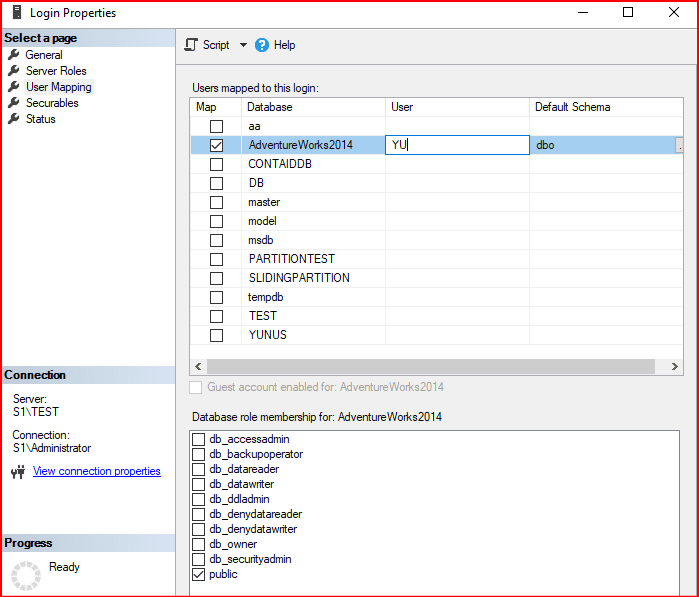Click the Server Roles wrench icon

14,71
